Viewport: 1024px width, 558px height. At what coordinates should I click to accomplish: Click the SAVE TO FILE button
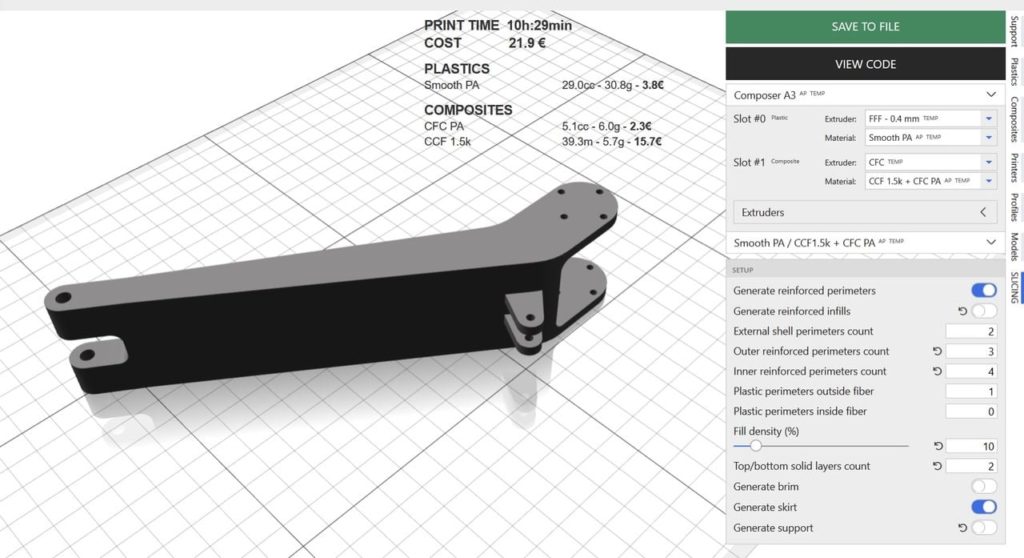tap(865, 27)
